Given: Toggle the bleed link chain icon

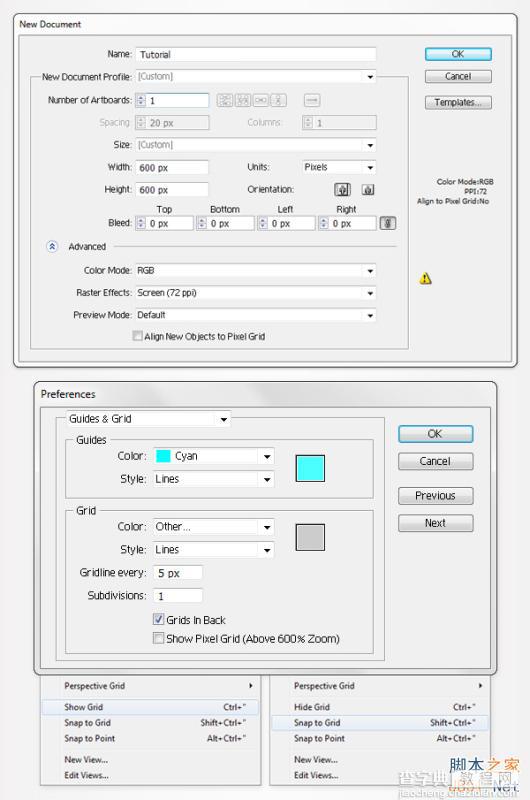Looking at the screenshot, I should tap(388, 223).
